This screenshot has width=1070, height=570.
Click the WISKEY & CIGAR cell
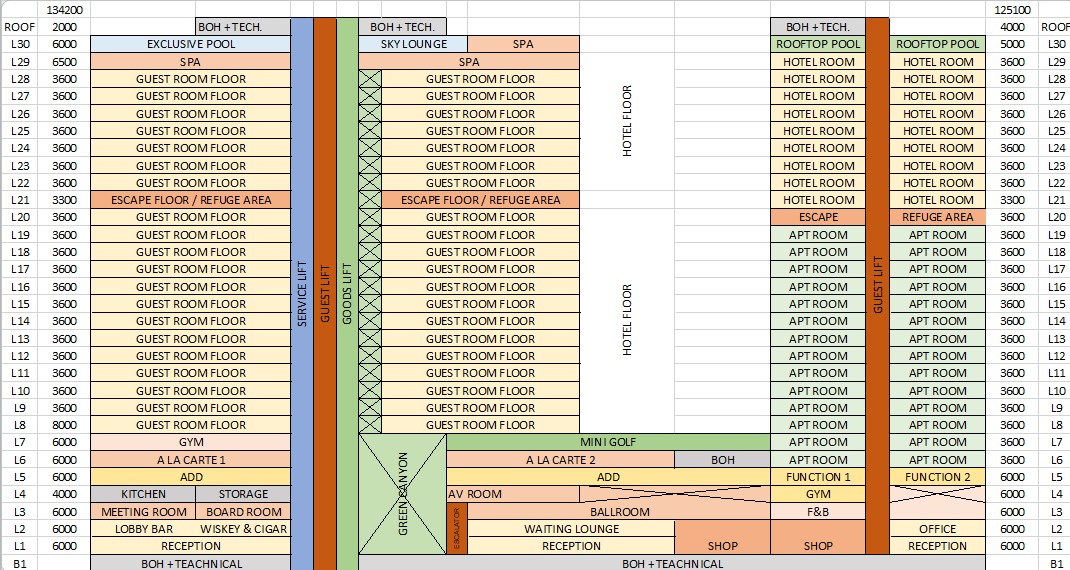243,529
